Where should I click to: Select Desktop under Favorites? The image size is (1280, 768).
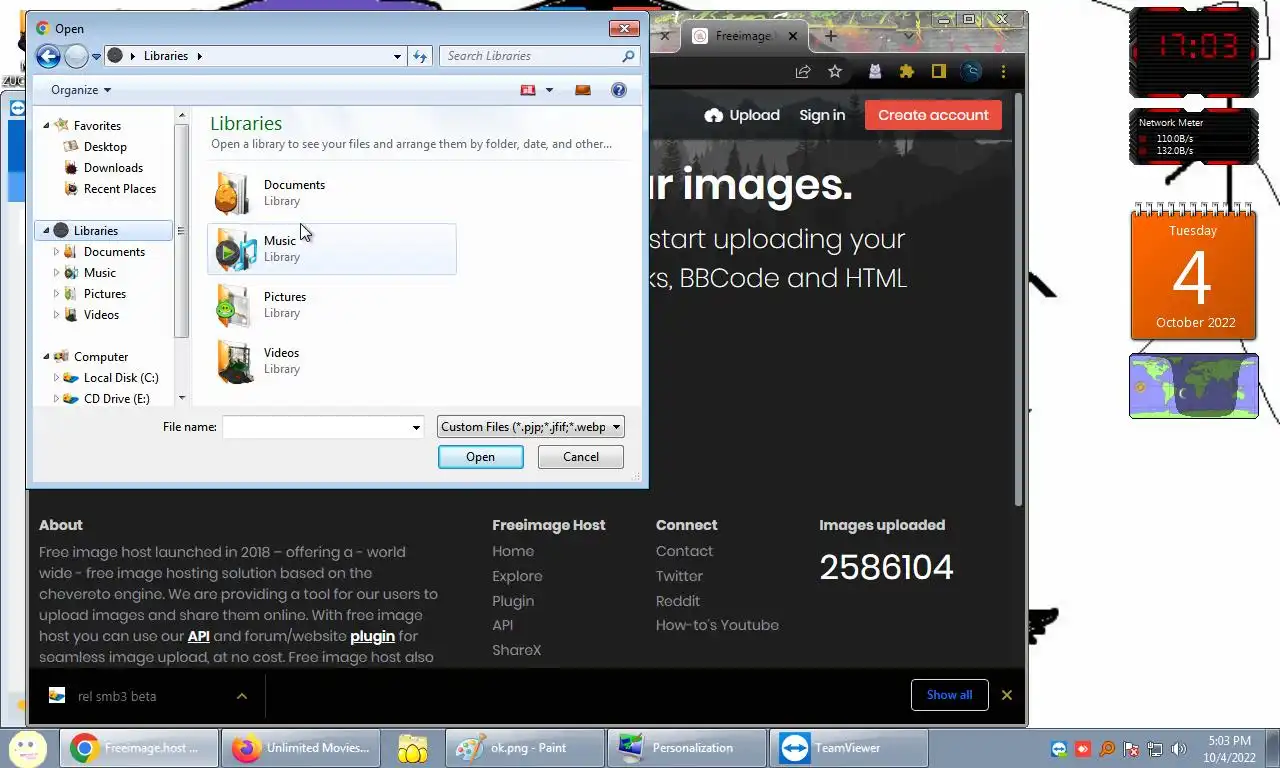click(105, 147)
